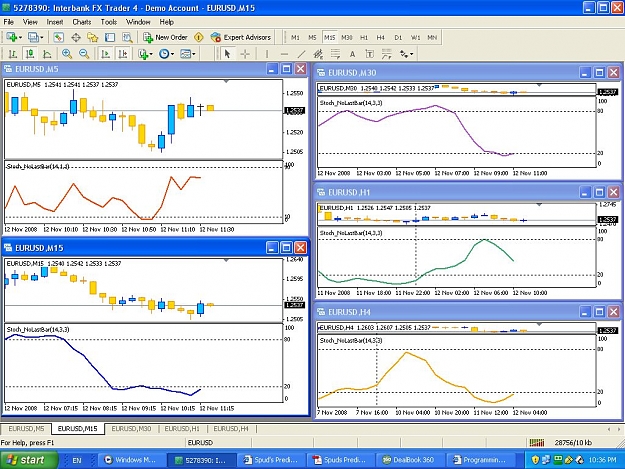625x469 pixels.
Task: Open the Profiles icon
Action: (33, 37)
